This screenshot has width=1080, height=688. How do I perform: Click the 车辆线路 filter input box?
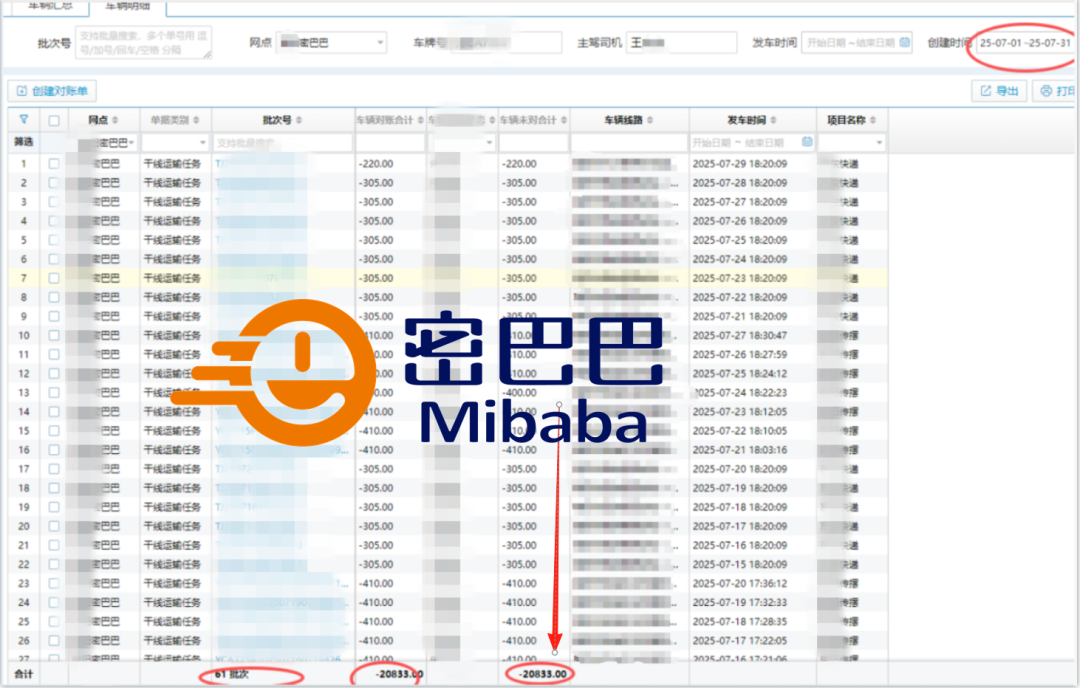(x=629, y=143)
